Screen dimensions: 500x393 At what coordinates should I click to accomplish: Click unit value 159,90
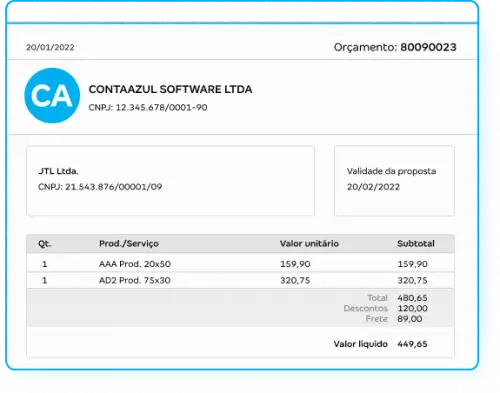pos(295,264)
